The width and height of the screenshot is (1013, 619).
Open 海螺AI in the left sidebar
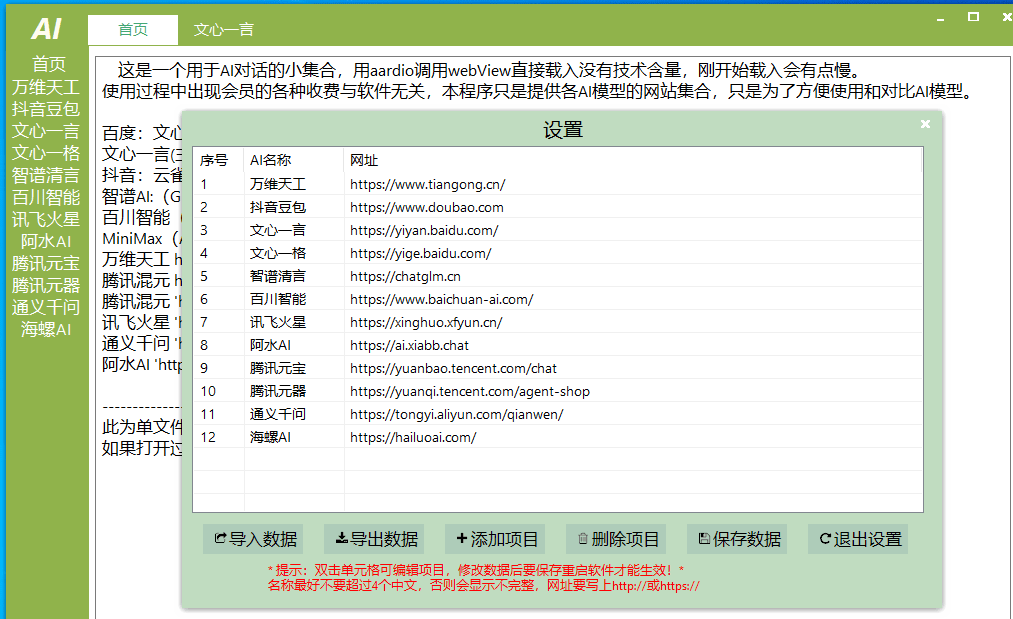coord(46,329)
